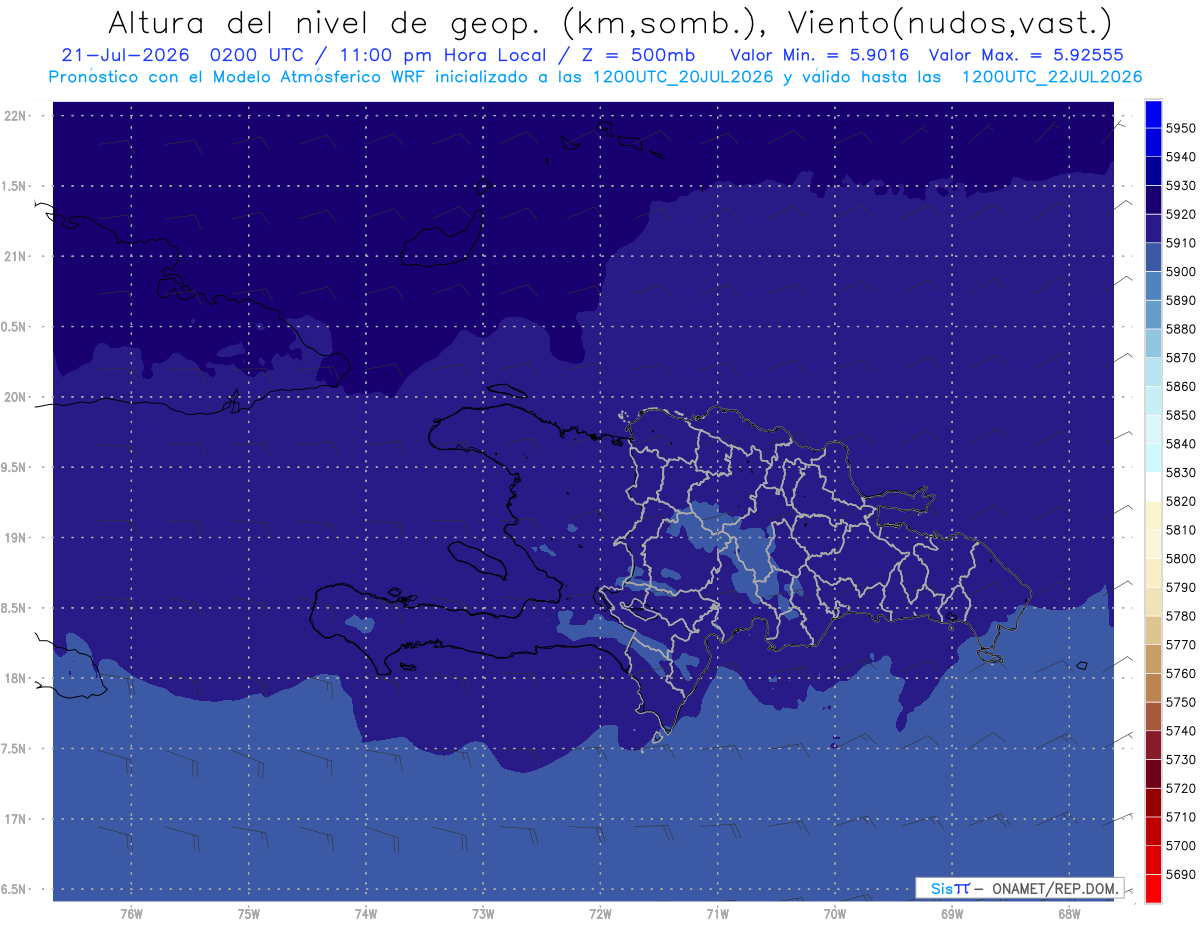Select color swatch between 5910 and 5920
Screen dimensions: 1200x927
click(1153, 228)
